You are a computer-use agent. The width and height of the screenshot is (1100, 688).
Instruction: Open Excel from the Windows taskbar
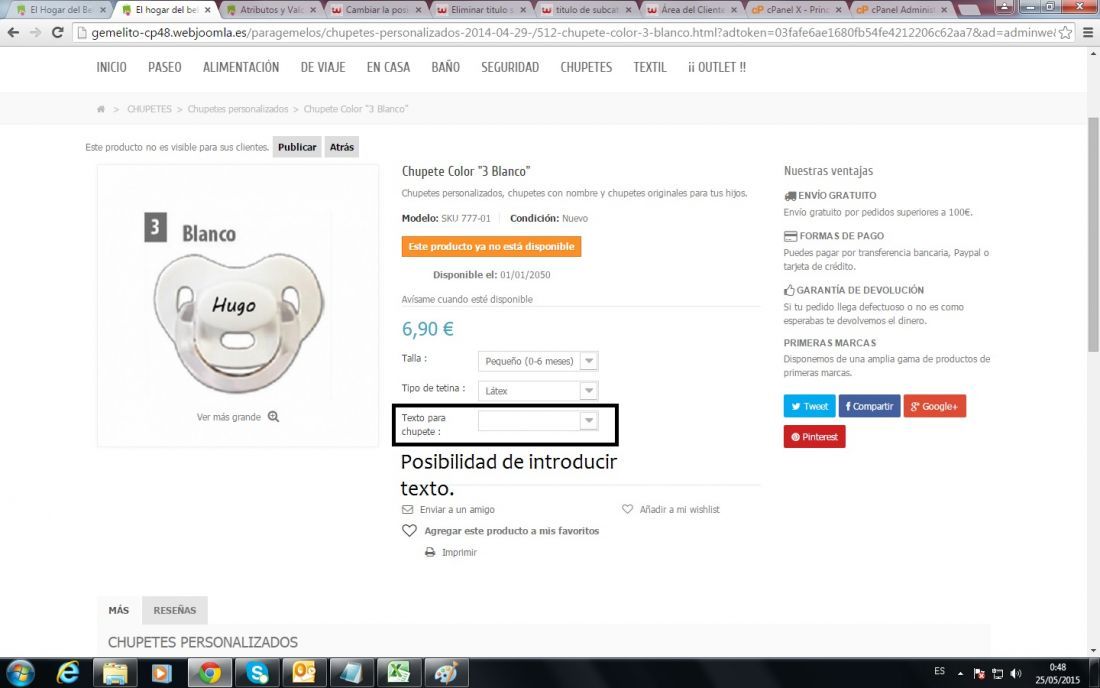398,673
